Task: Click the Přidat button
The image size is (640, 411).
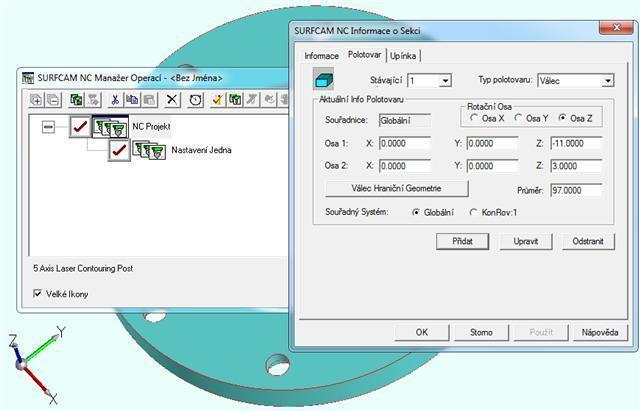Action: pyautogui.click(x=462, y=241)
